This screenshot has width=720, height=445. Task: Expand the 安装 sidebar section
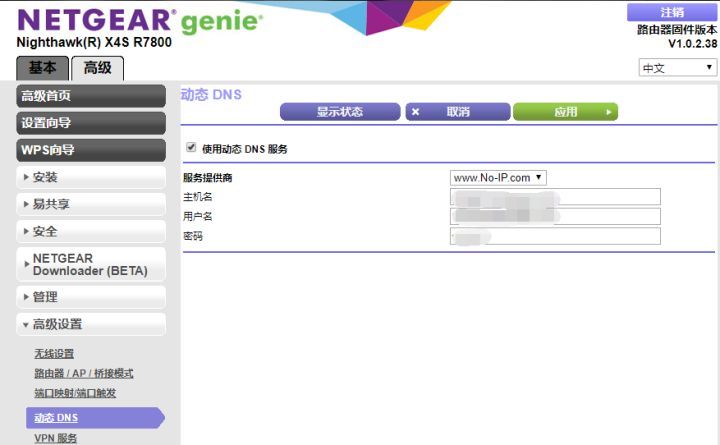[92, 177]
